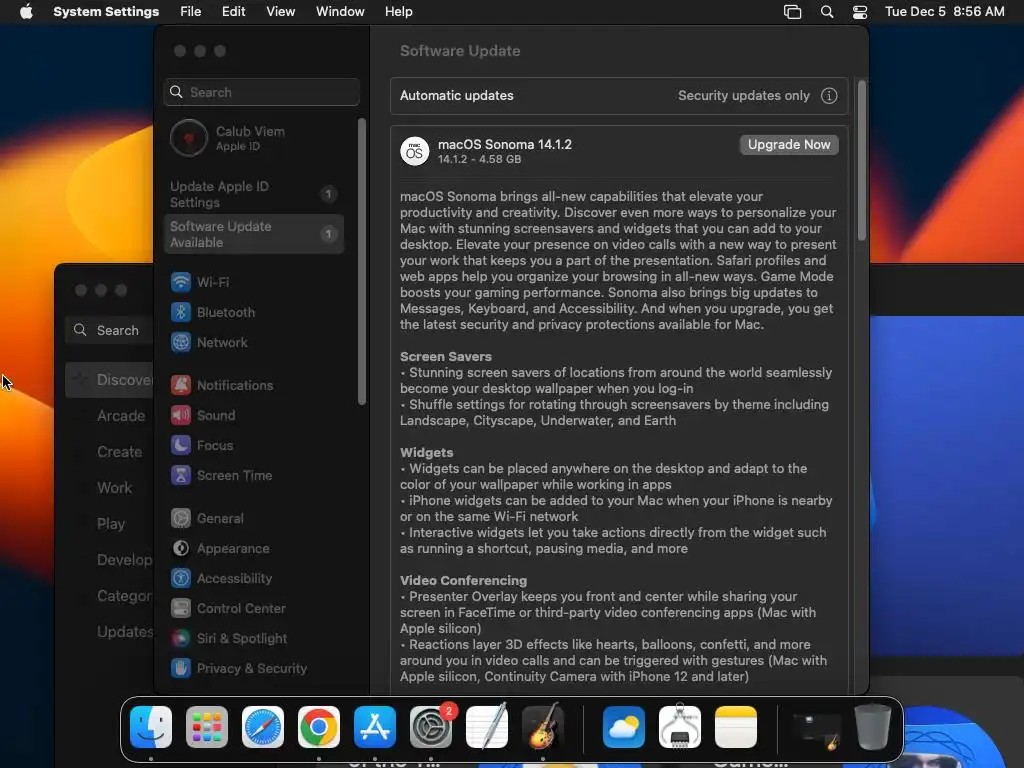Image resolution: width=1024 pixels, height=768 pixels.
Task: Open Accessibility settings pane
Action: click(x=221, y=579)
